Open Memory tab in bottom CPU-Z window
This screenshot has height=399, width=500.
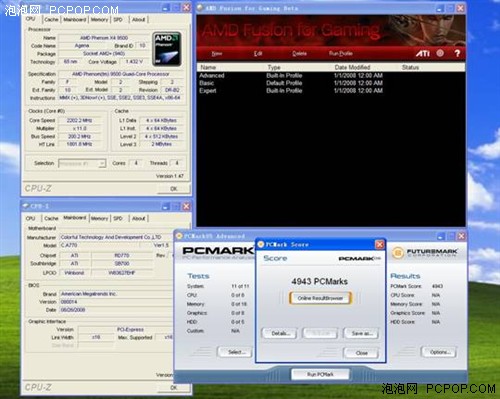(x=99, y=218)
